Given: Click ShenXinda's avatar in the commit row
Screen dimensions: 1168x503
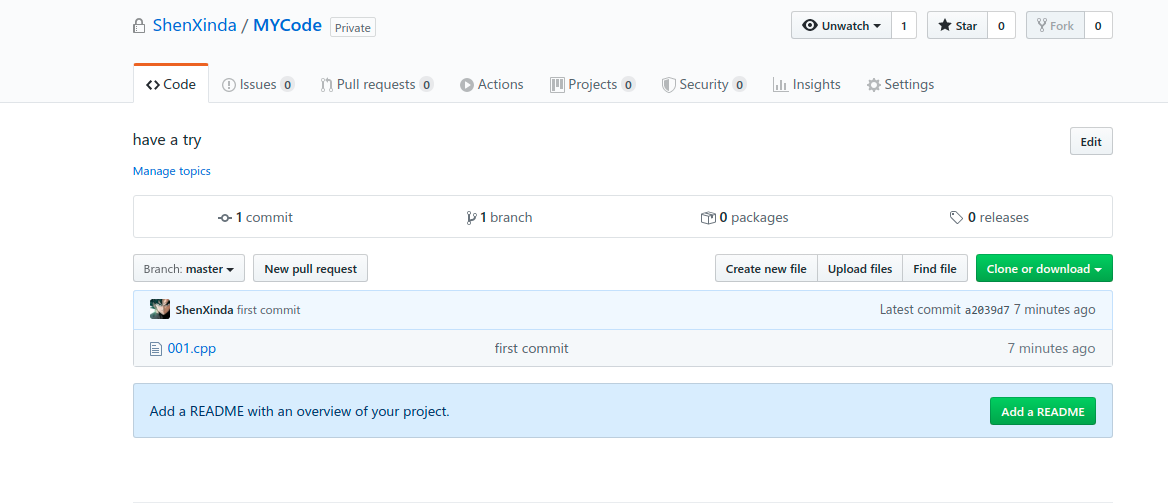Looking at the screenshot, I should [x=160, y=310].
